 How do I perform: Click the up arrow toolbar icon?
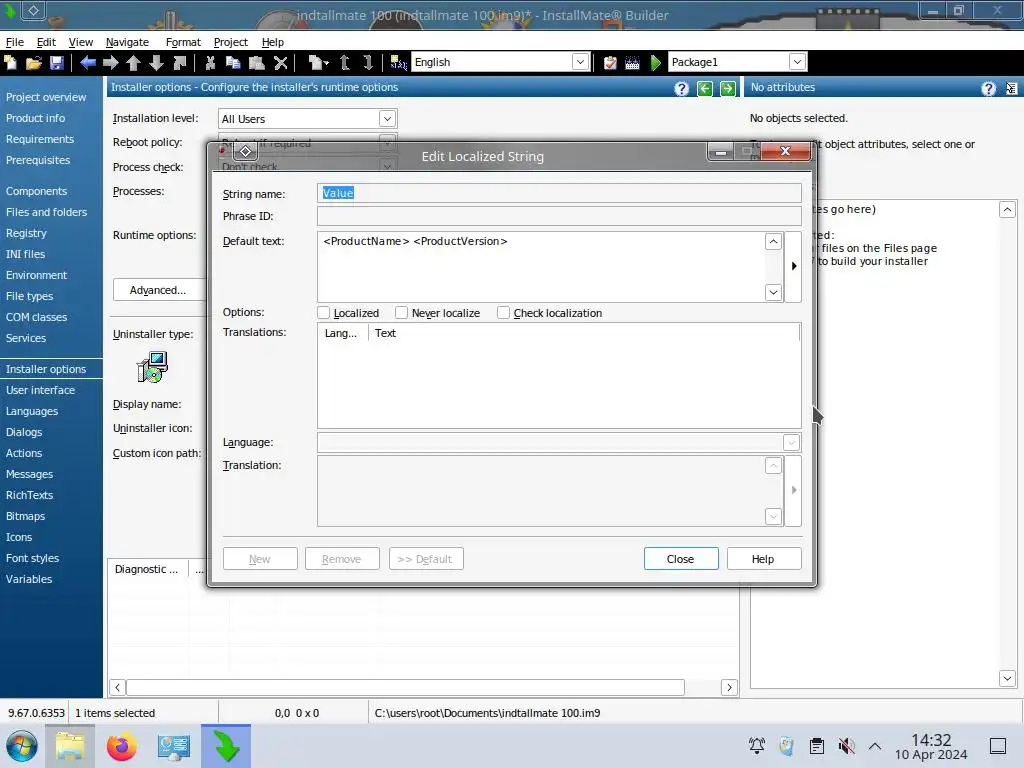[x=133, y=63]
